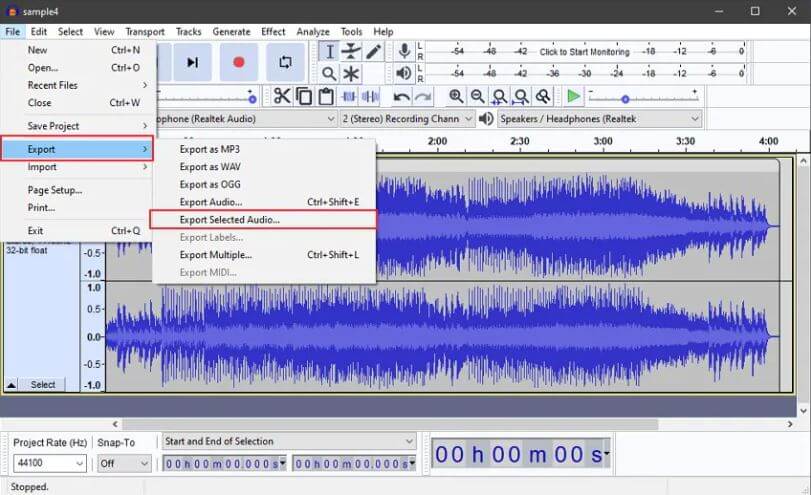Toggle the Loop playback button

coord(285,62)
